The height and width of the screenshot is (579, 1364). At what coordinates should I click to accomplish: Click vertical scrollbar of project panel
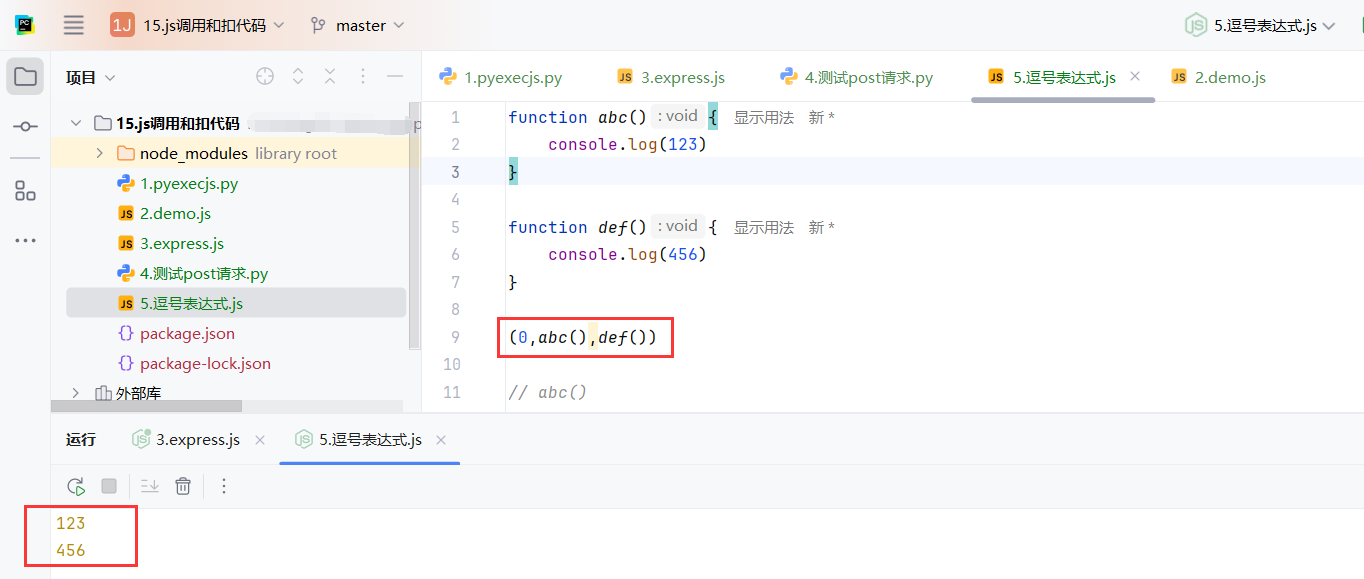(414, 225)
